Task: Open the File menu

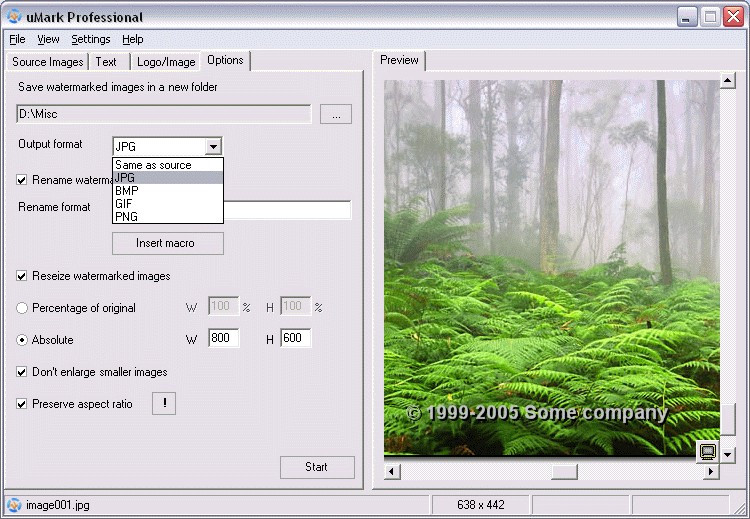Action: point(17,39)
